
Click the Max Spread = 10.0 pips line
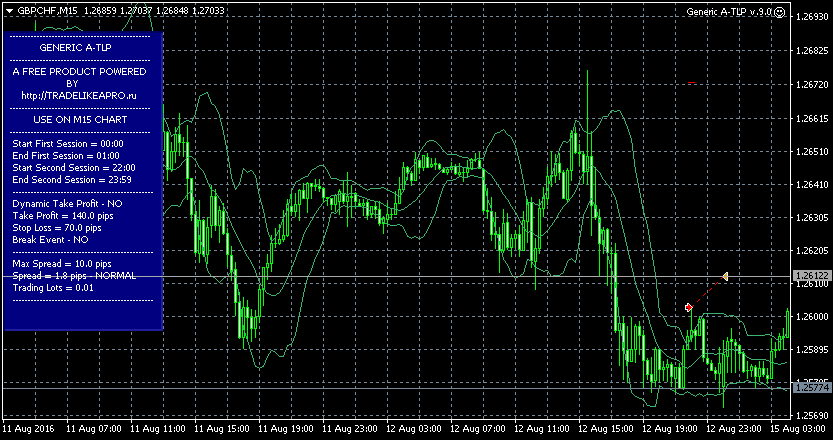click(62, 264)
